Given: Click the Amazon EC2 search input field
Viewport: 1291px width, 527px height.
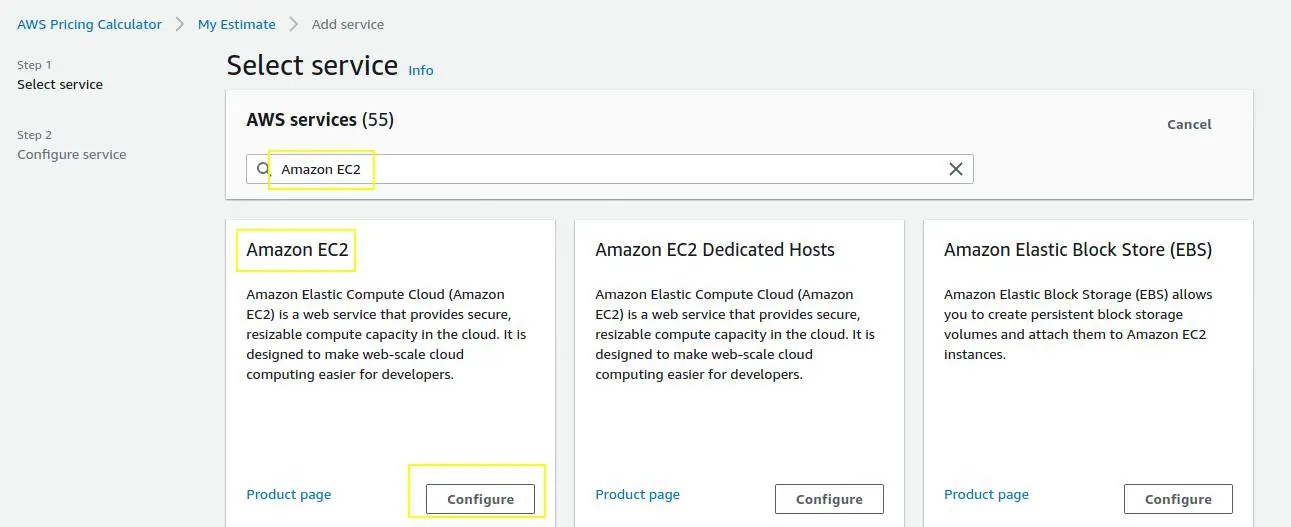Looking at the screenshot, I should click(600, 169).
